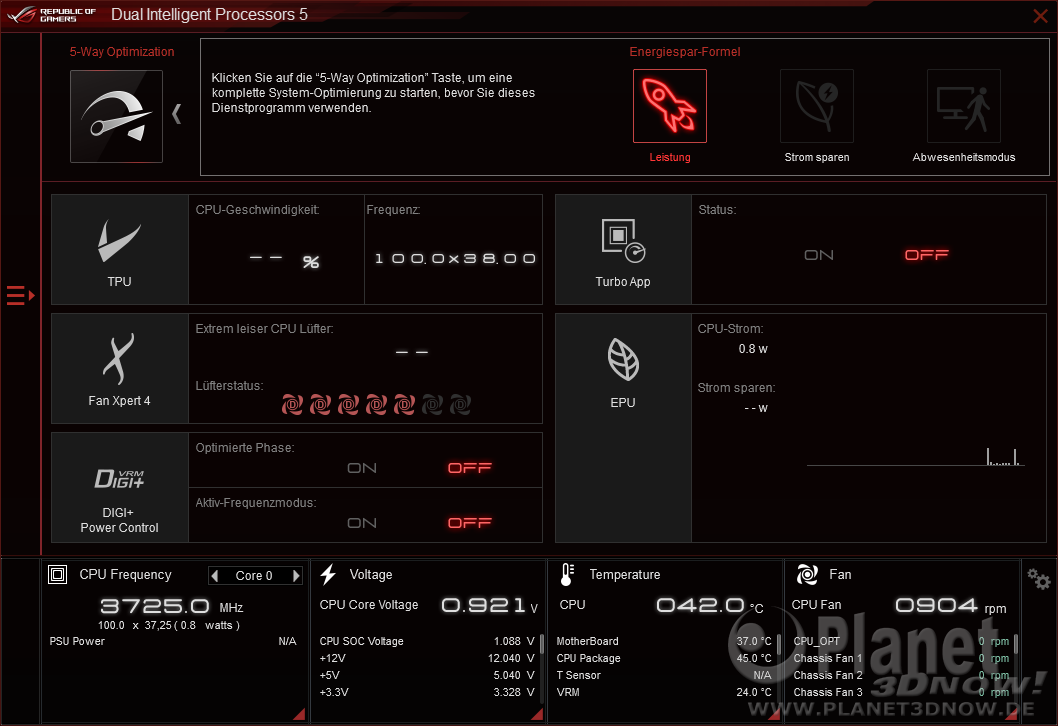Expand the Temperature panel corner triangle
1058x726 pixels.
coord(774,714)
